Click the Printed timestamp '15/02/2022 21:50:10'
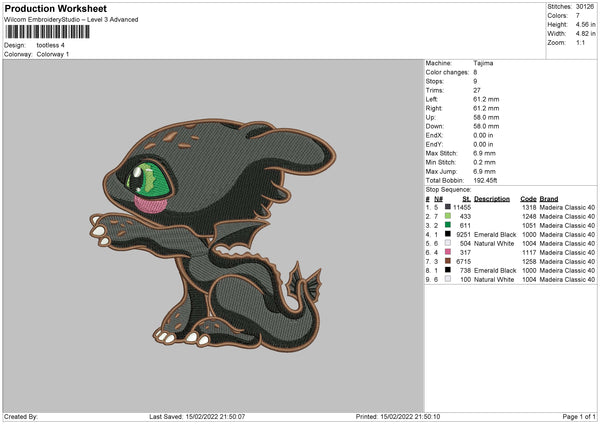This screenshot has width=600, height=424. 410,416
